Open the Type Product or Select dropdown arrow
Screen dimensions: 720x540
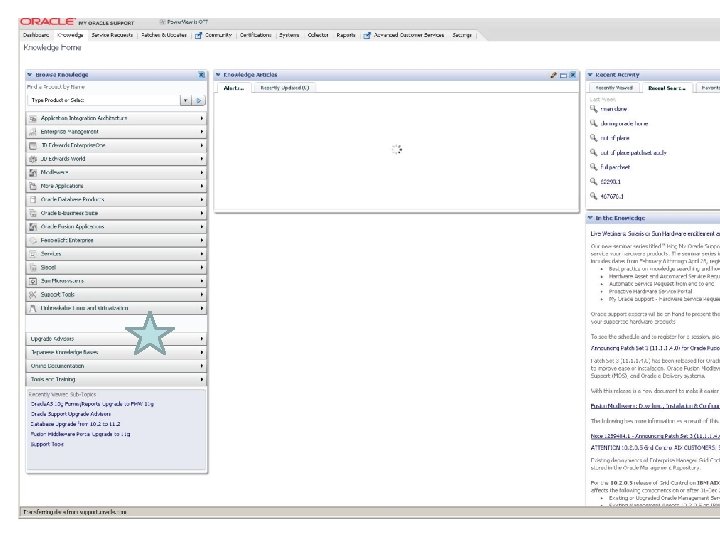click(186, 101)
